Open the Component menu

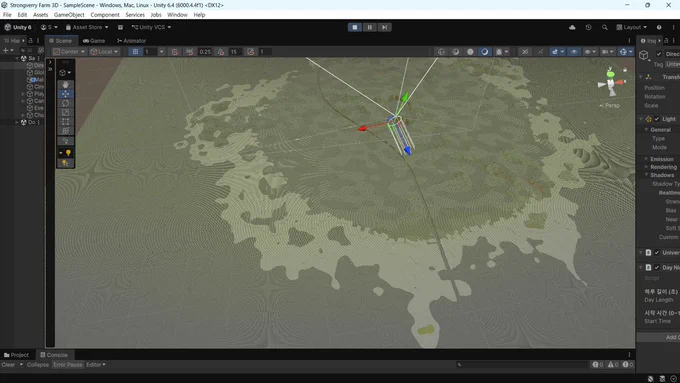(105, 15)
